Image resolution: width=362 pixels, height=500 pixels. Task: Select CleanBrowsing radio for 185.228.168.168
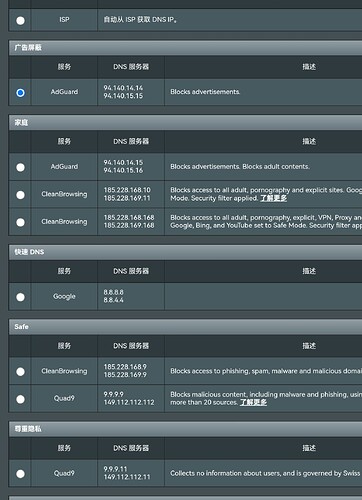[x=20, y=222]
